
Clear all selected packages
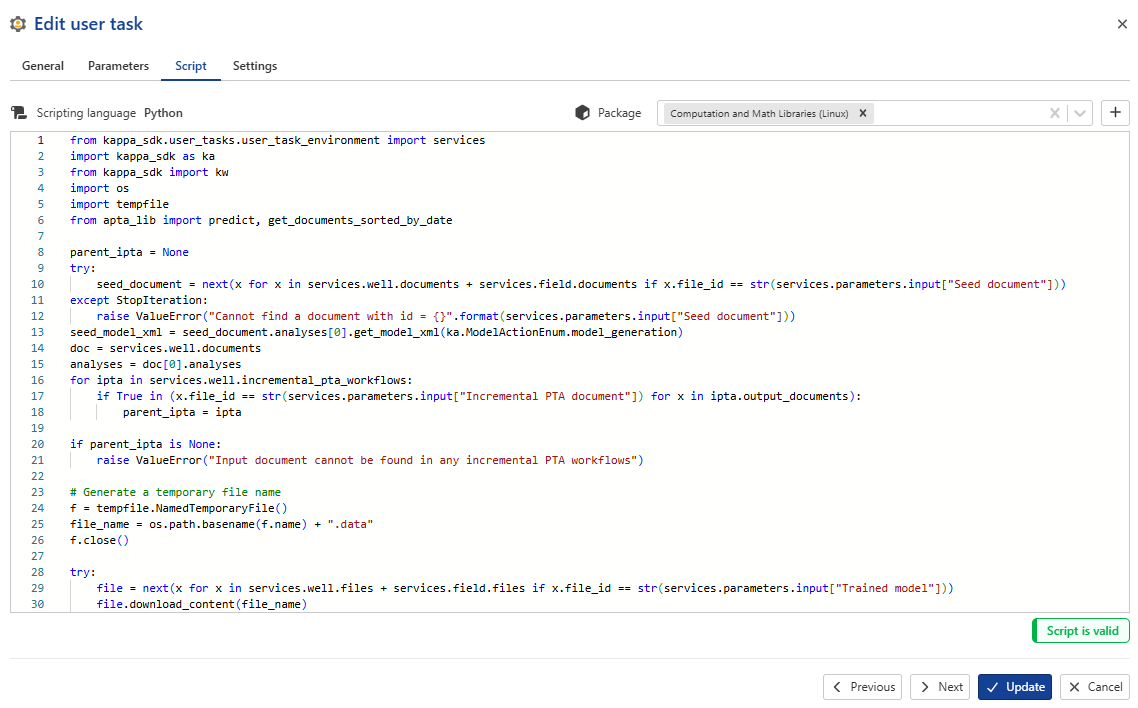(x=1055, y=113)
